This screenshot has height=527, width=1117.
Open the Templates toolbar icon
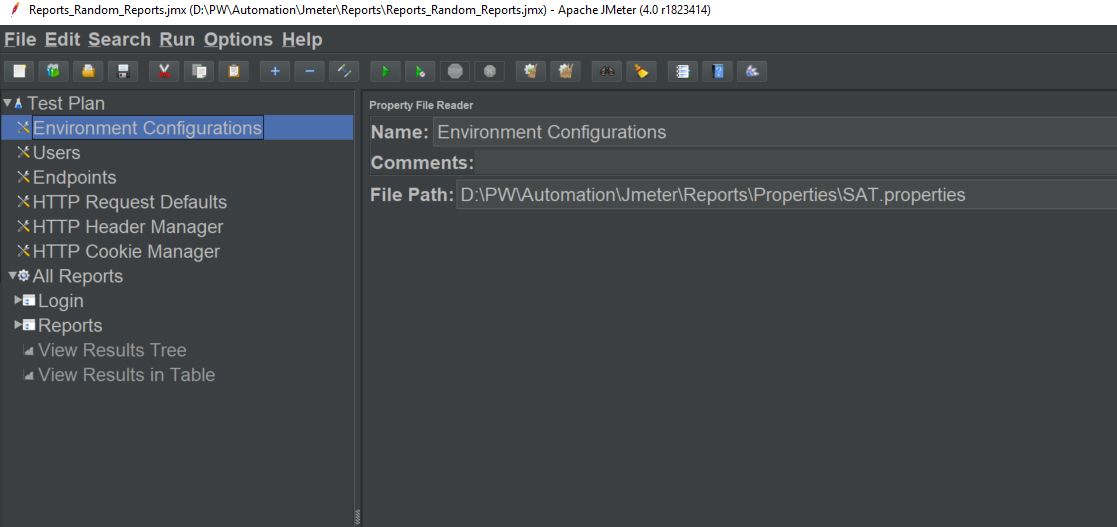(x=53, y=71)
